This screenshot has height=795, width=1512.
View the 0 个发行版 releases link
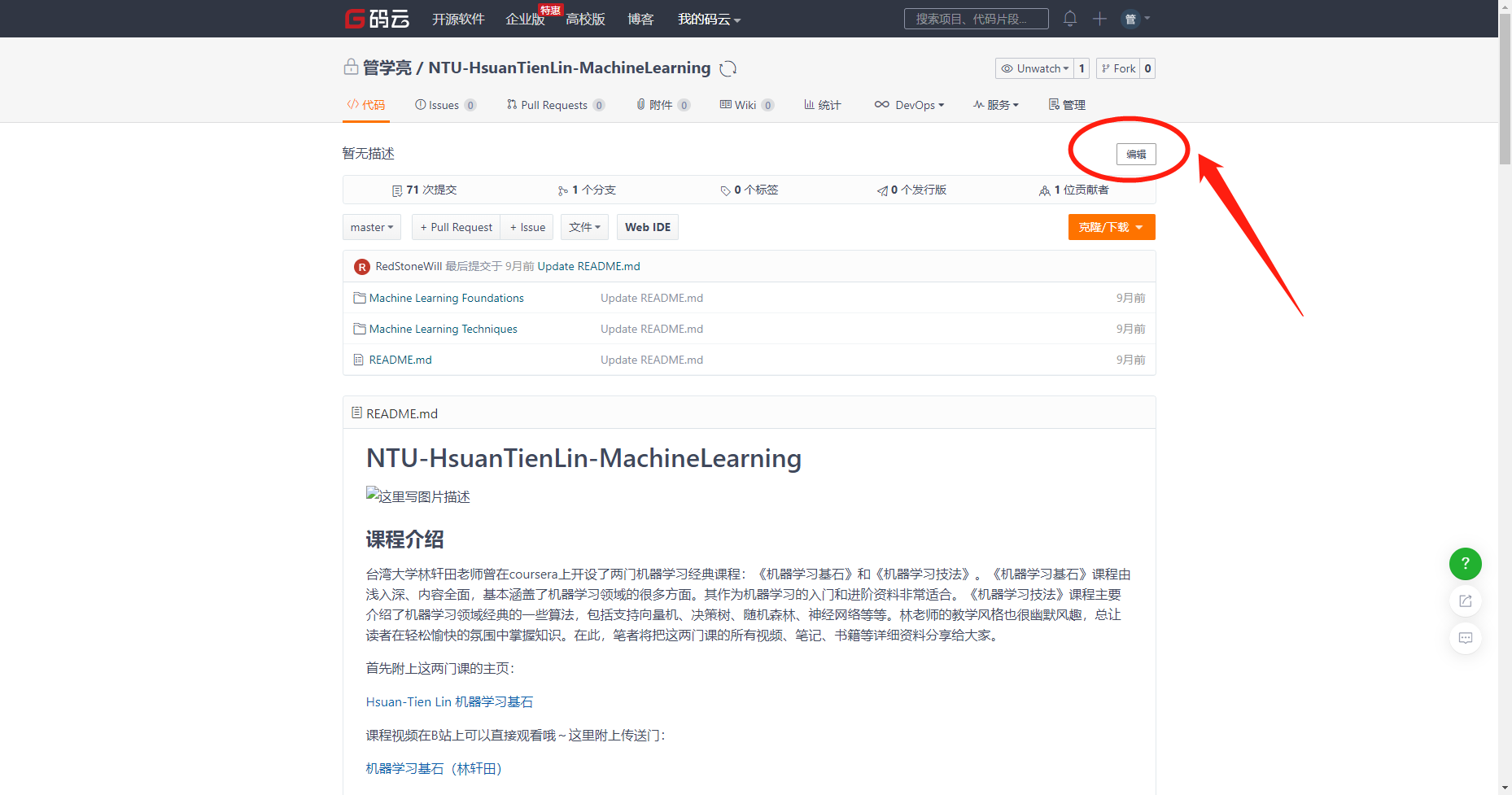[x=911, y=190]
